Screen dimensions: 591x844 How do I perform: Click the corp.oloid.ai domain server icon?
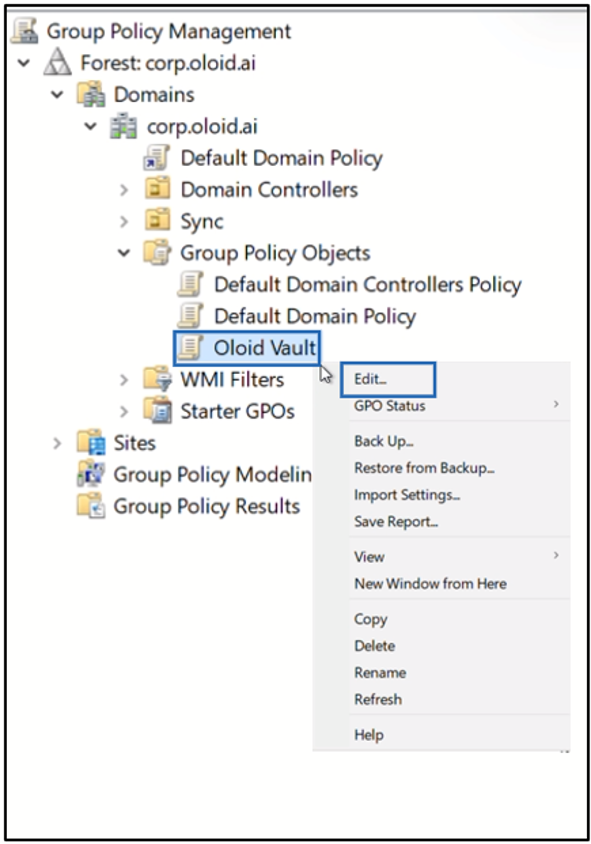click(x=123, y=126)
